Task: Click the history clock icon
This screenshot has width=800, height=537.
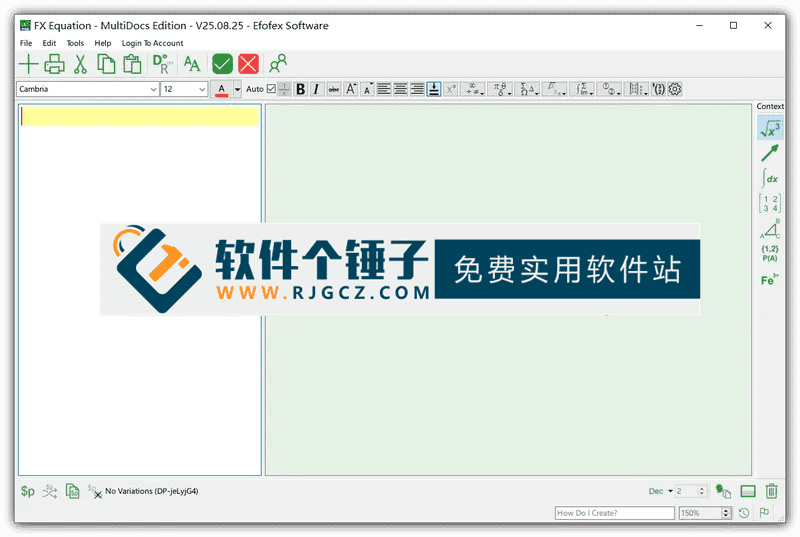Action: click(744, 513)
